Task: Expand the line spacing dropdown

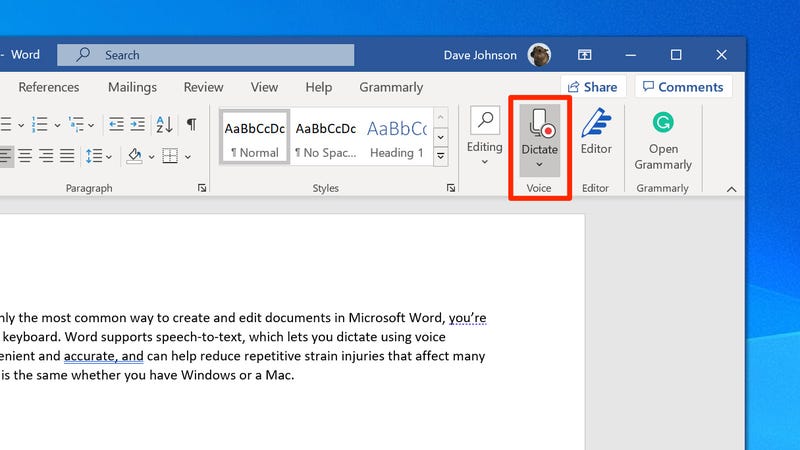Action: [x=107, y=156]
